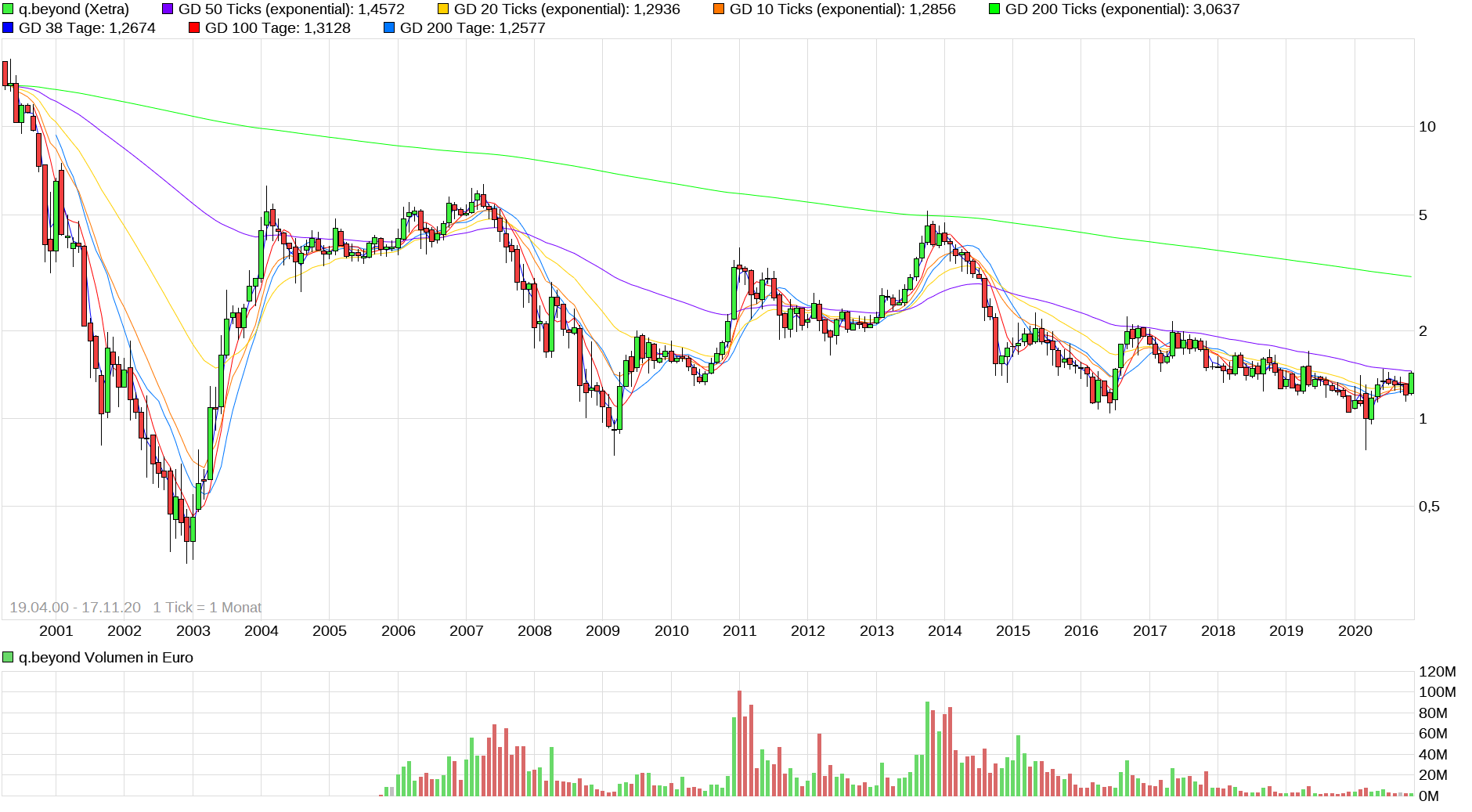Image resolution: width=1472 pixels, height=812 pixels.
Task: Click the 2007 year axis label
Action: click(467, 631)
